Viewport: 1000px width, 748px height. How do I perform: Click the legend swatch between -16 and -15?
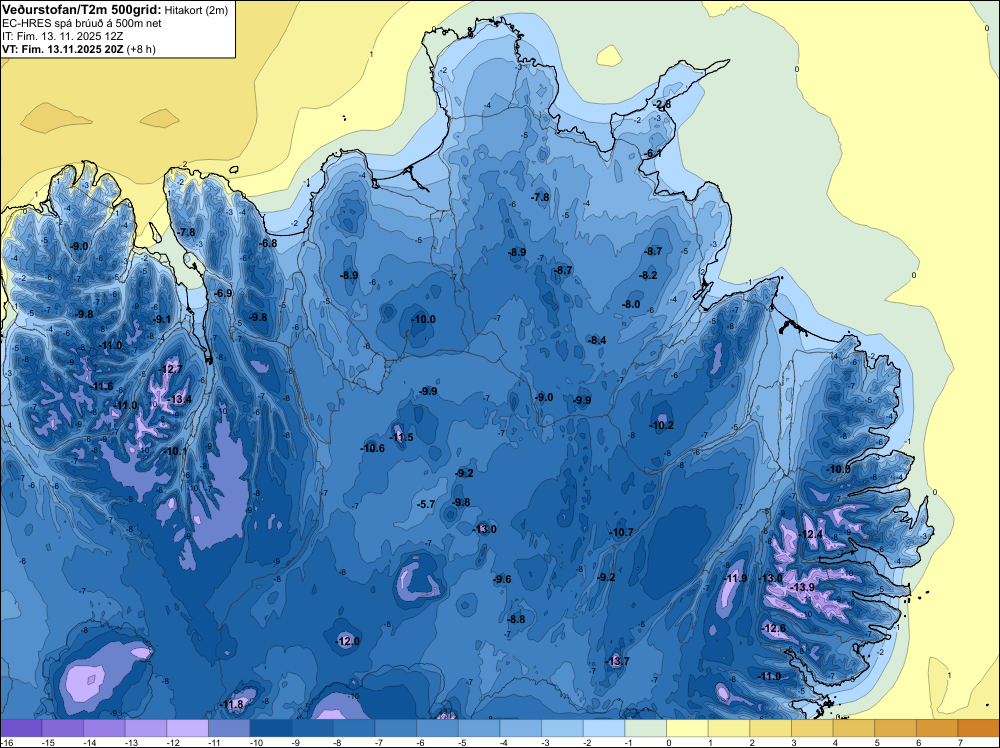tap(21, 728)
